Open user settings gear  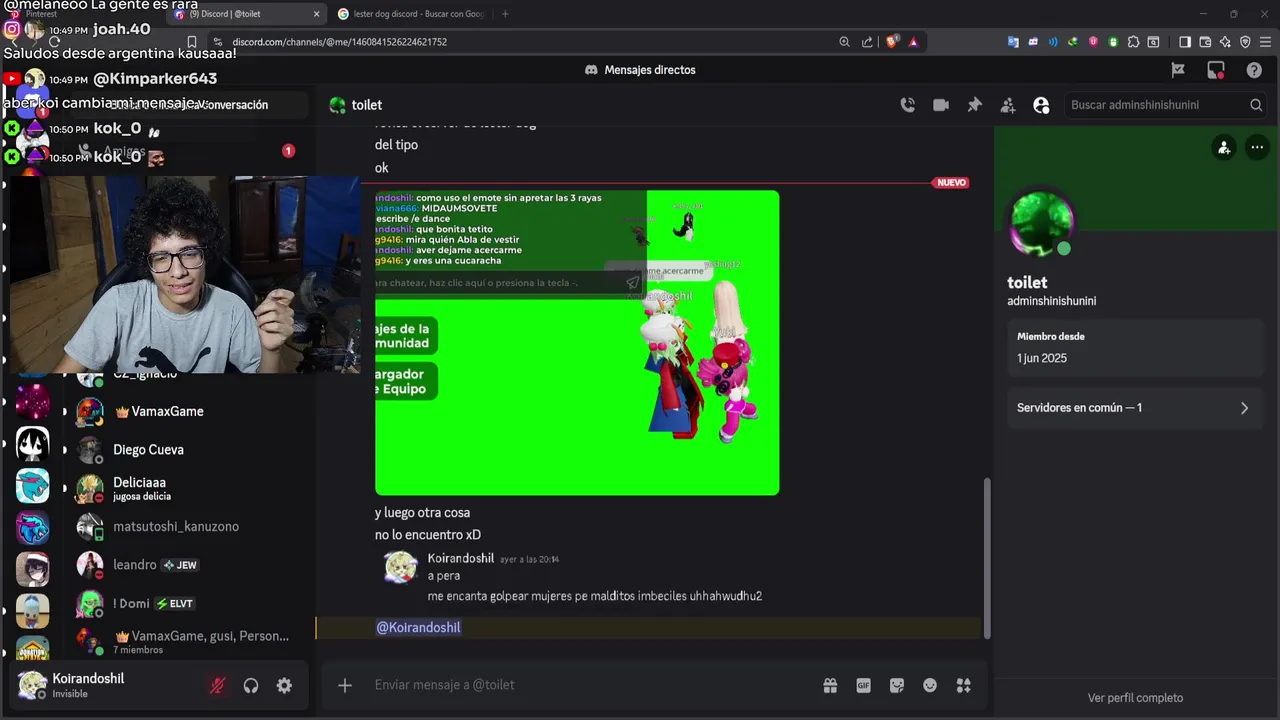tap(284, 685)
